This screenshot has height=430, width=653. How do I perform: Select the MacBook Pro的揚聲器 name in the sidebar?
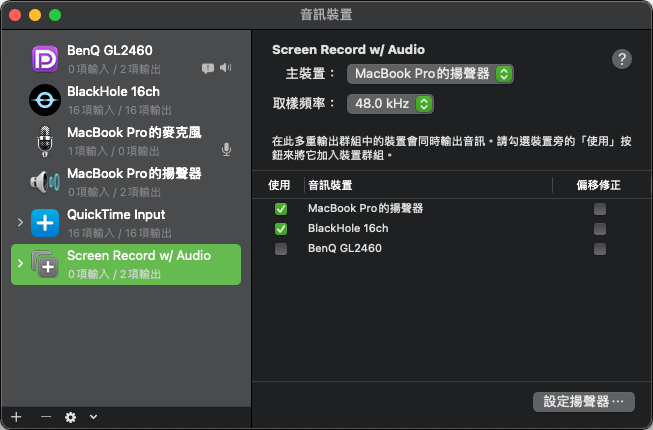(x=134, y=174)
